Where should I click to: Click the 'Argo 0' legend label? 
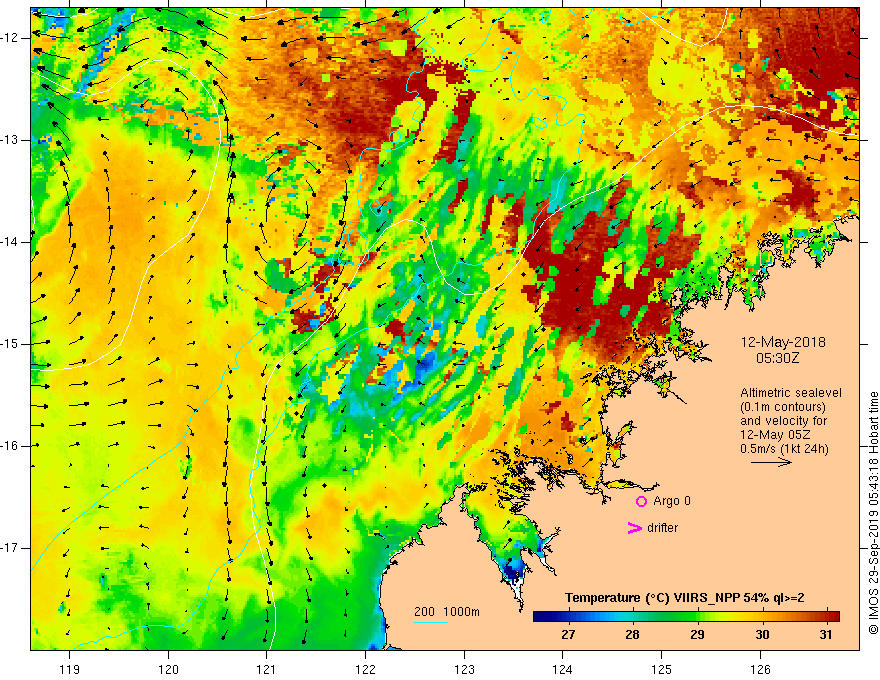pos(672,501)
